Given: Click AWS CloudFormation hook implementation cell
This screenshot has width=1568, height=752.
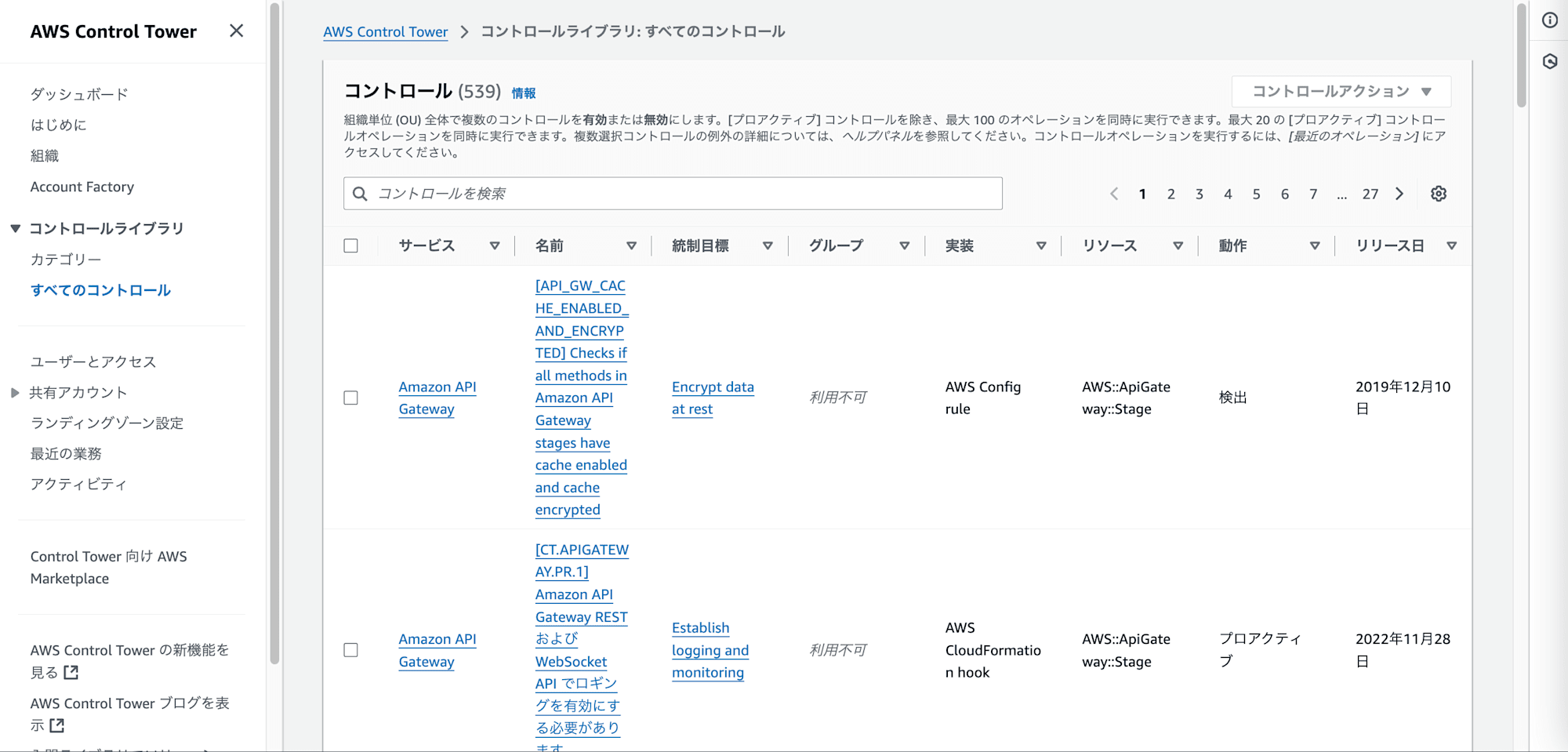Looking at the screenshot, I should [993, 650].
